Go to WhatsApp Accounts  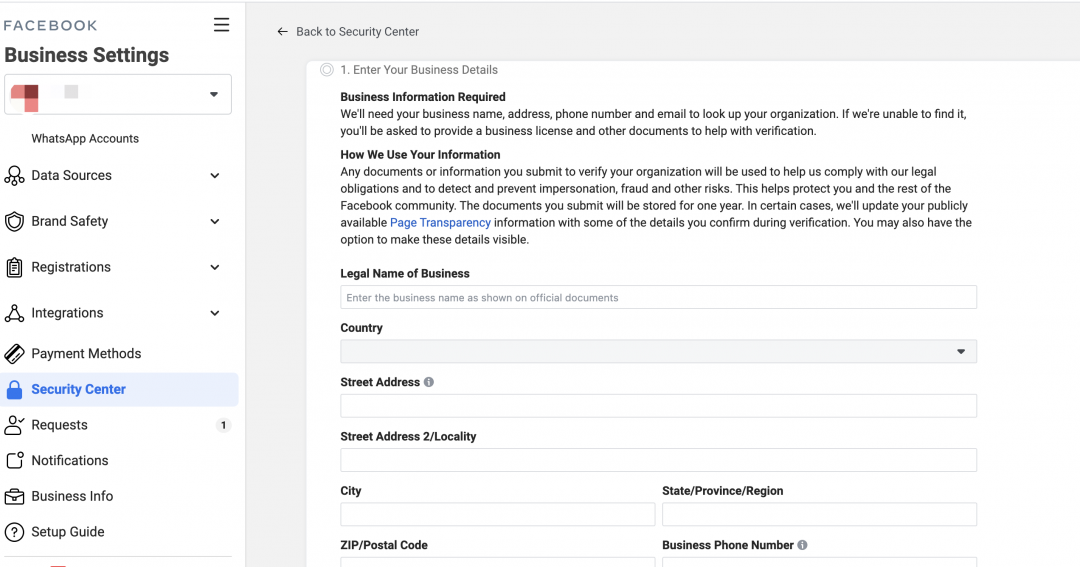coord(85,139)
